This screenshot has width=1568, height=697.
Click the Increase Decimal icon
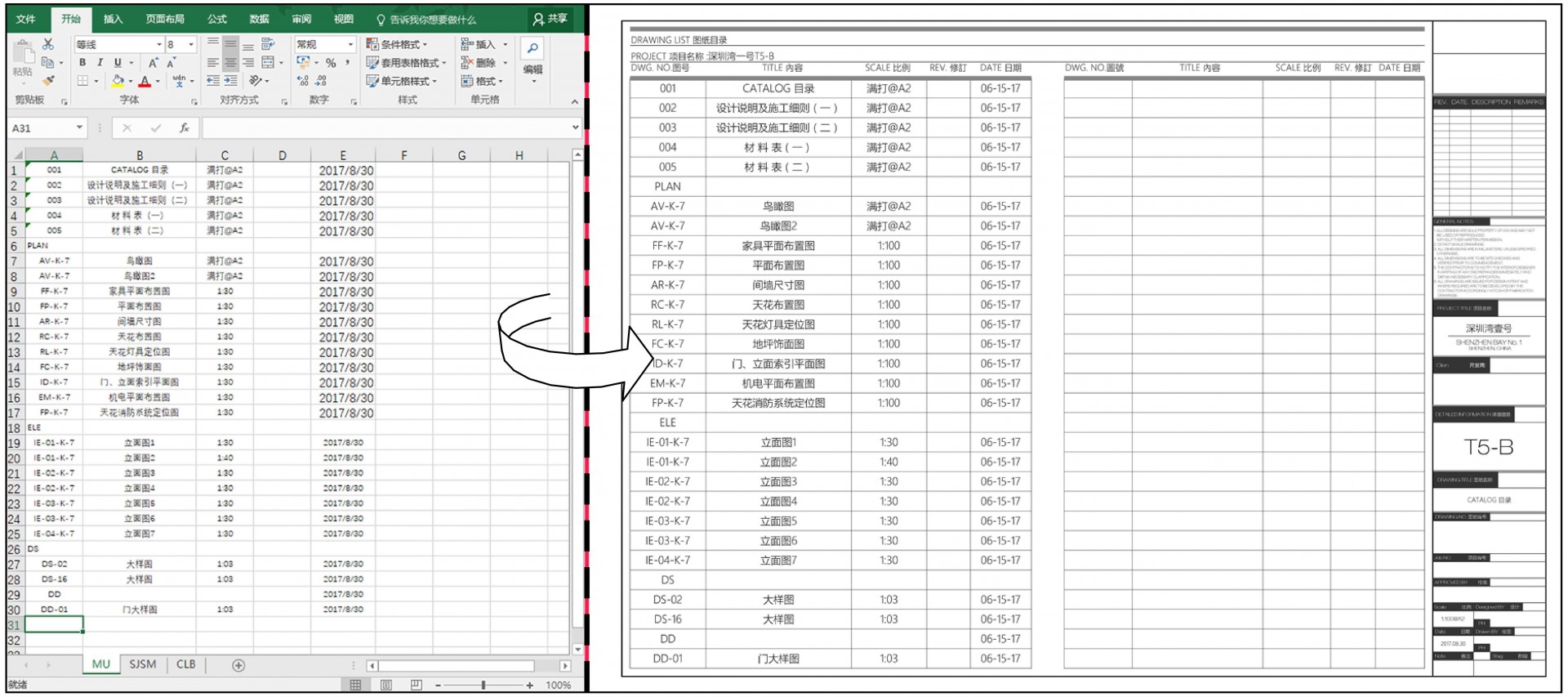pyautogui.click(x=303, y=81)
